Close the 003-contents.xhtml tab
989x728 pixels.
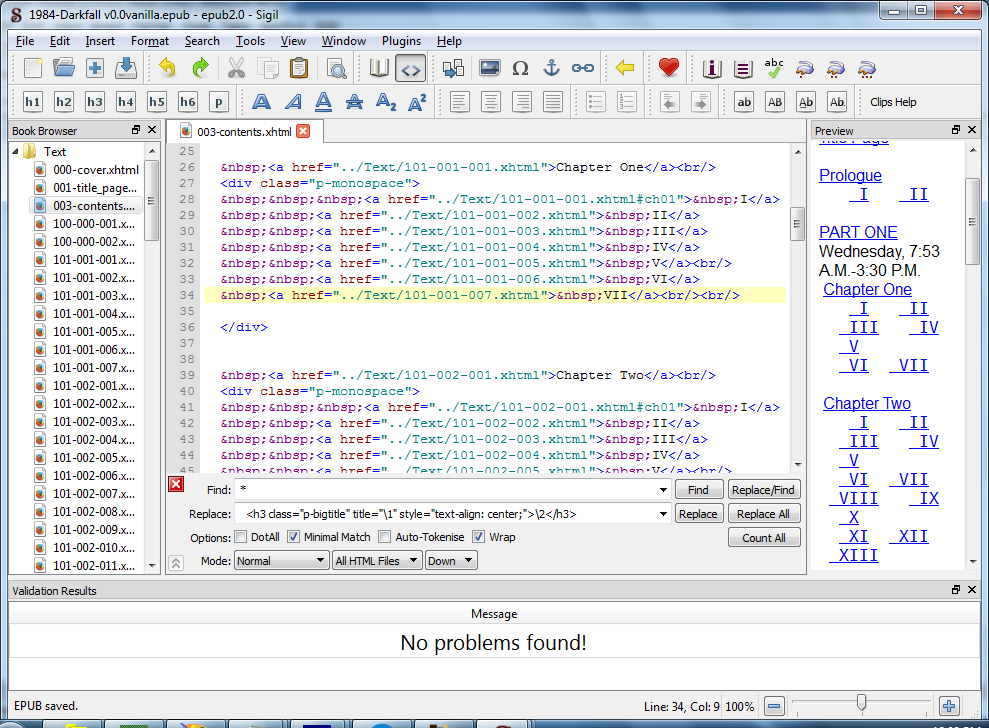[303, 131]
